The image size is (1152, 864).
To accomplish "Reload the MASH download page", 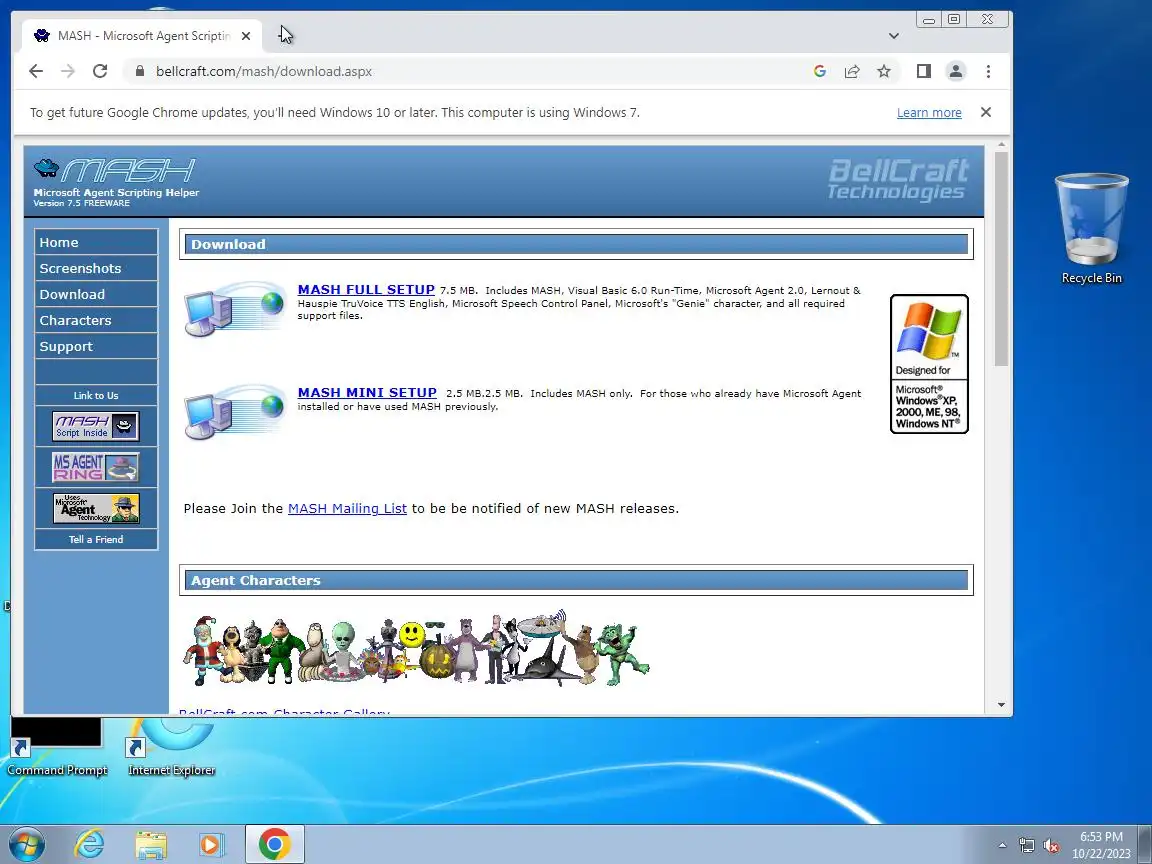I will pyautogui.click(x=100, y=71).
